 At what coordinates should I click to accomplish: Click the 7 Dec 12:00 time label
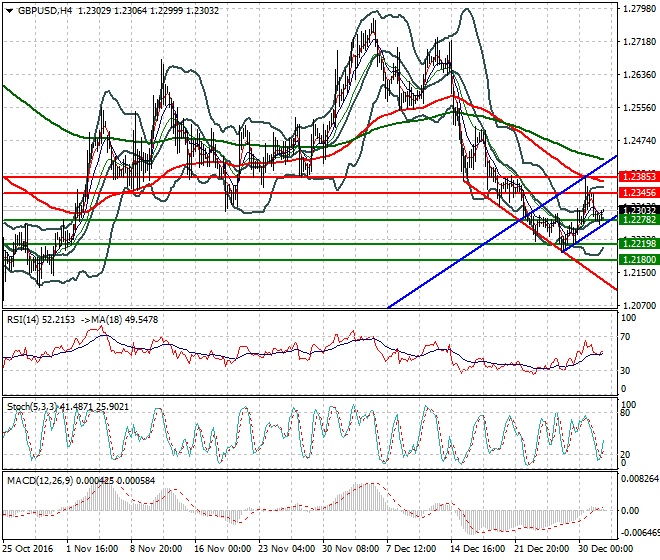point(412,549)
